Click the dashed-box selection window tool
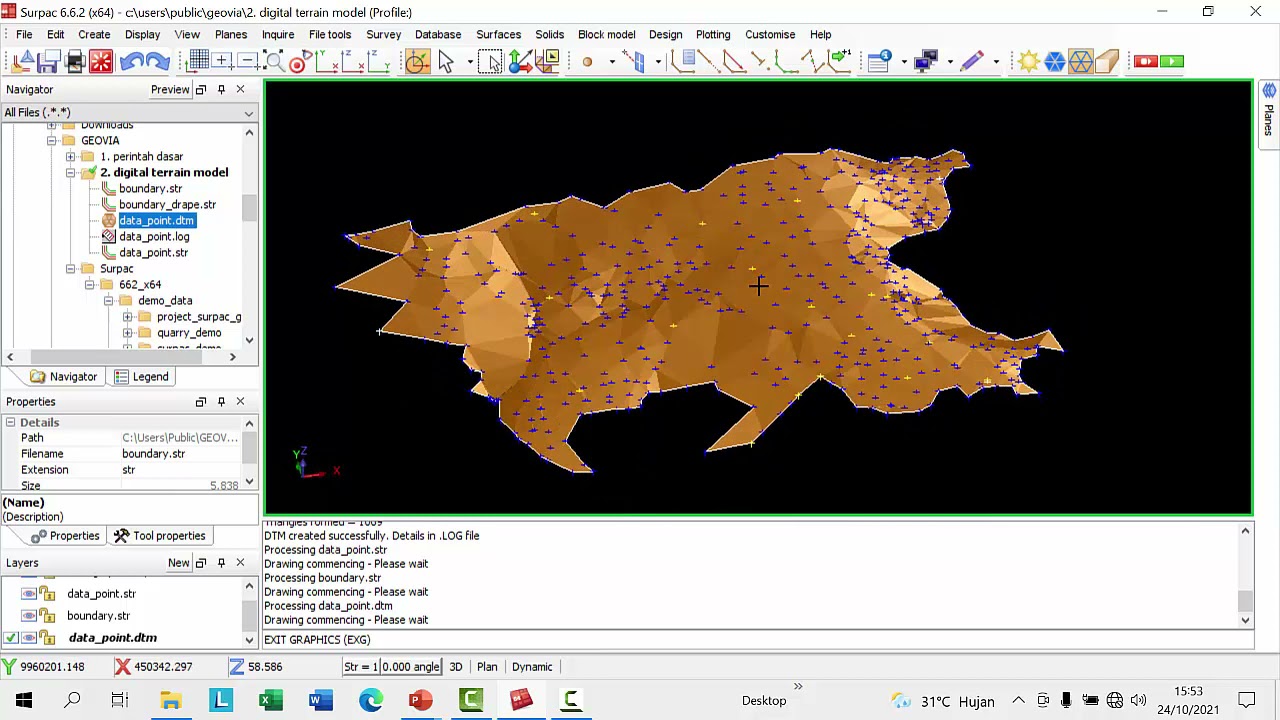Viewport: 1280px width, 720px height. pos(489,62)
